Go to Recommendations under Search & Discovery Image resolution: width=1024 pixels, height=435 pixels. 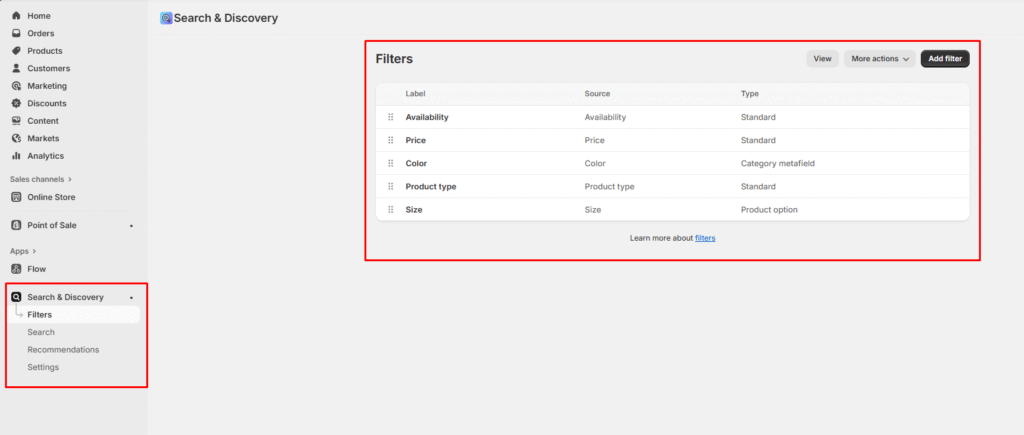(x=63, y=349)
